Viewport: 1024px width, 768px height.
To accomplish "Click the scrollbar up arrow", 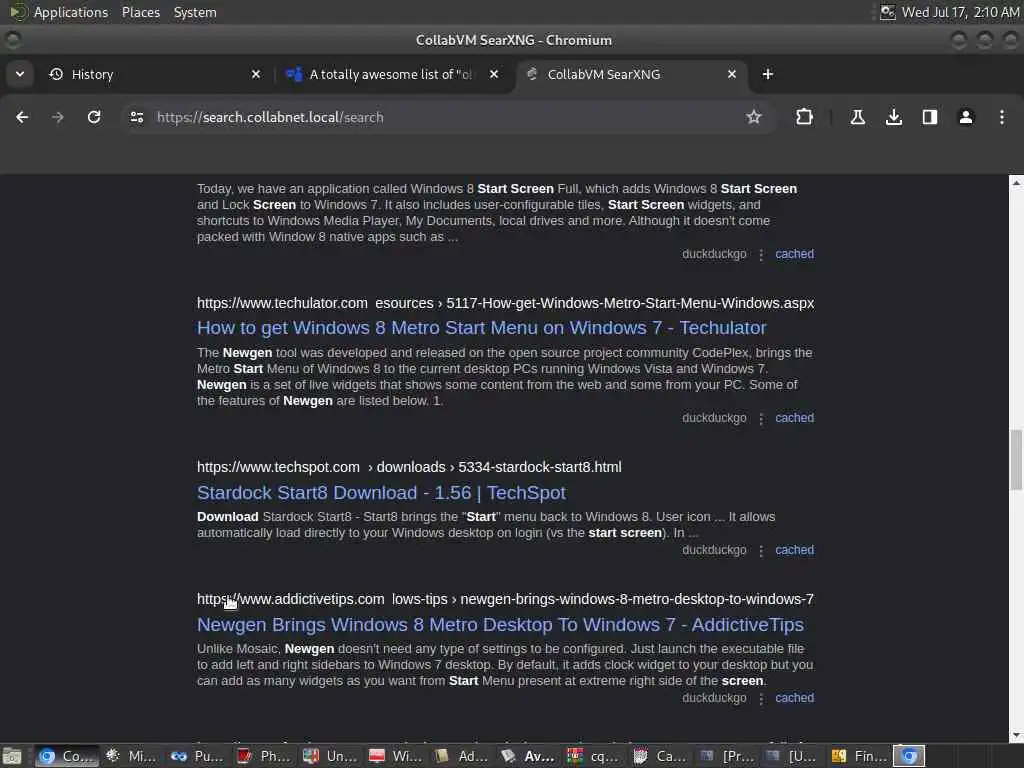I will [x=1016, y=183].
